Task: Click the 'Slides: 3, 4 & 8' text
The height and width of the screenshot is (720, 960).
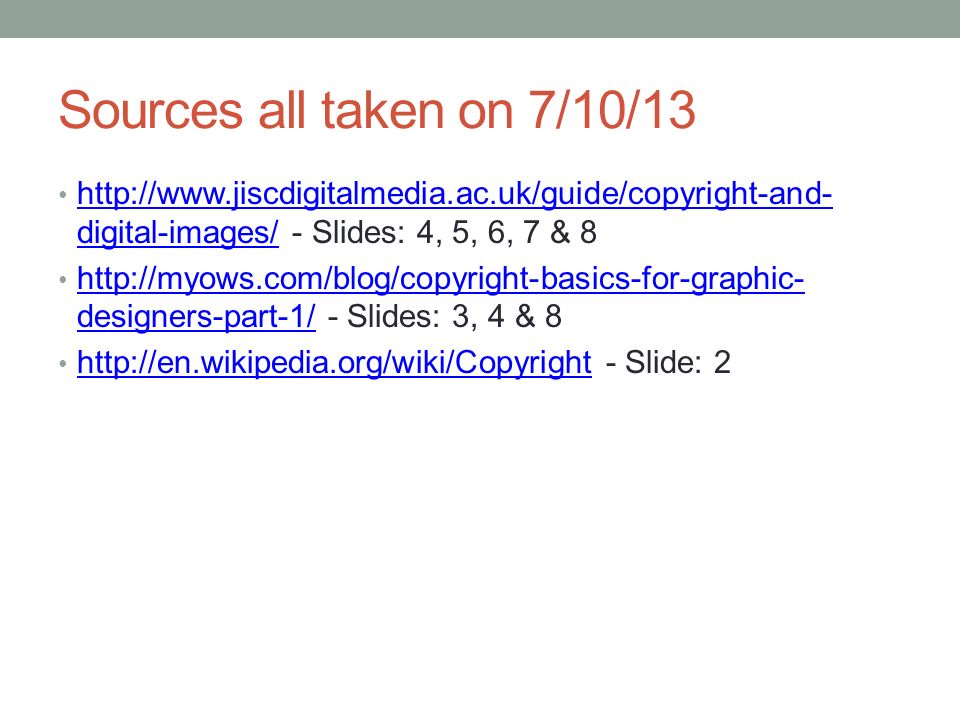Action: coord(454,317)
